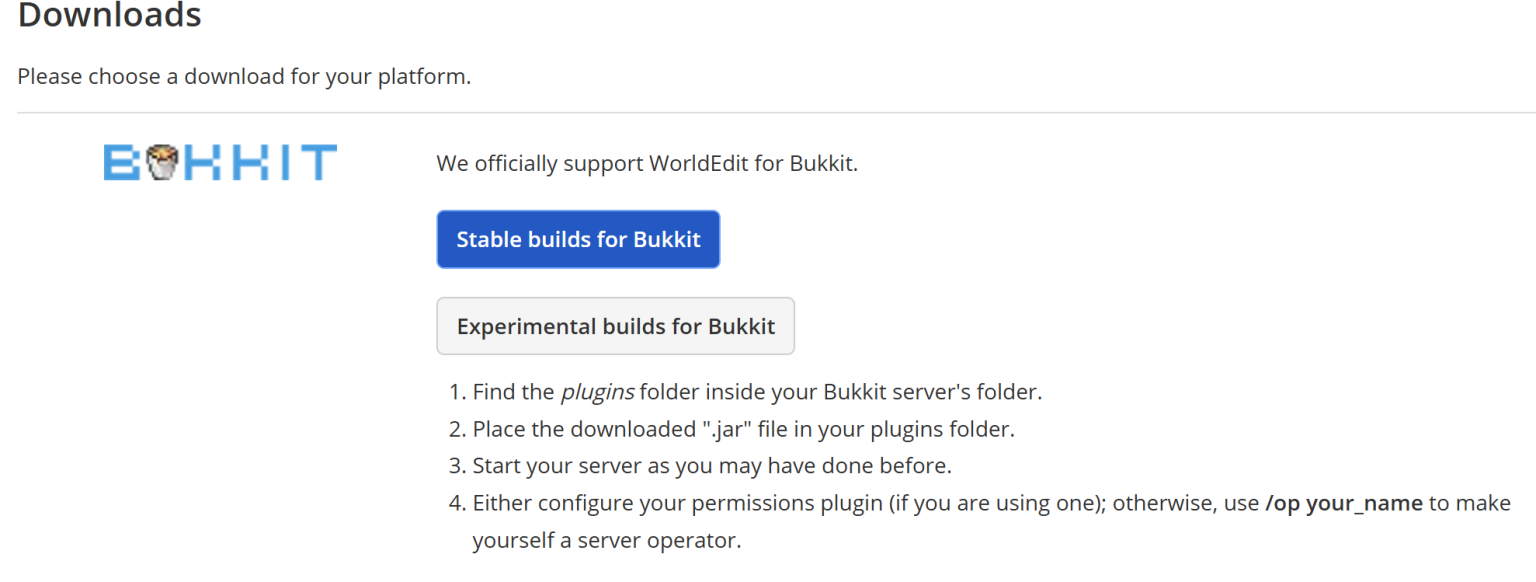Click 'yourself a server operator' text
The height and width of the screenshot is (582, 1536).
coord(606,542)
